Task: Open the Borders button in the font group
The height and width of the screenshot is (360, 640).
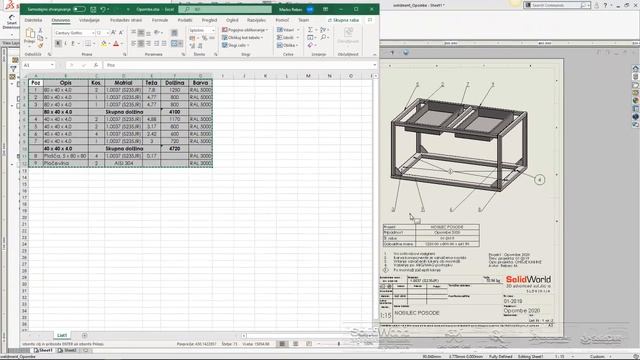Action: [x=88, y=43]
